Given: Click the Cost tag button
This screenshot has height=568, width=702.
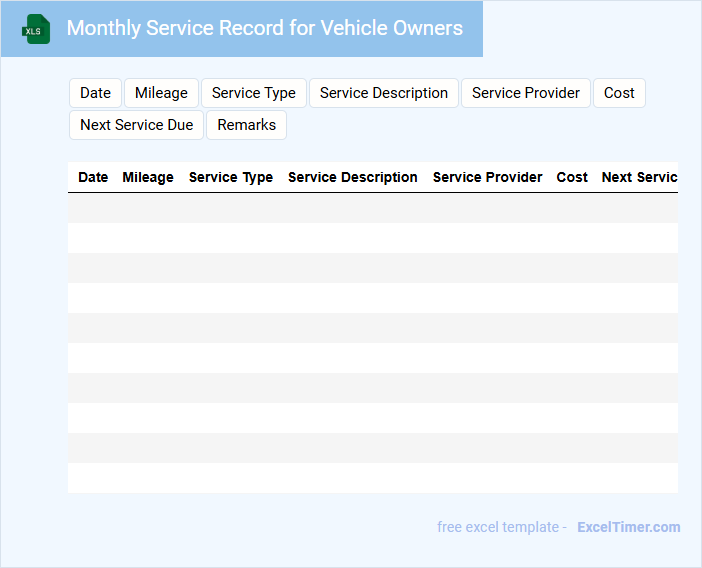Looking at the screenshot, I should click(619, 93).
